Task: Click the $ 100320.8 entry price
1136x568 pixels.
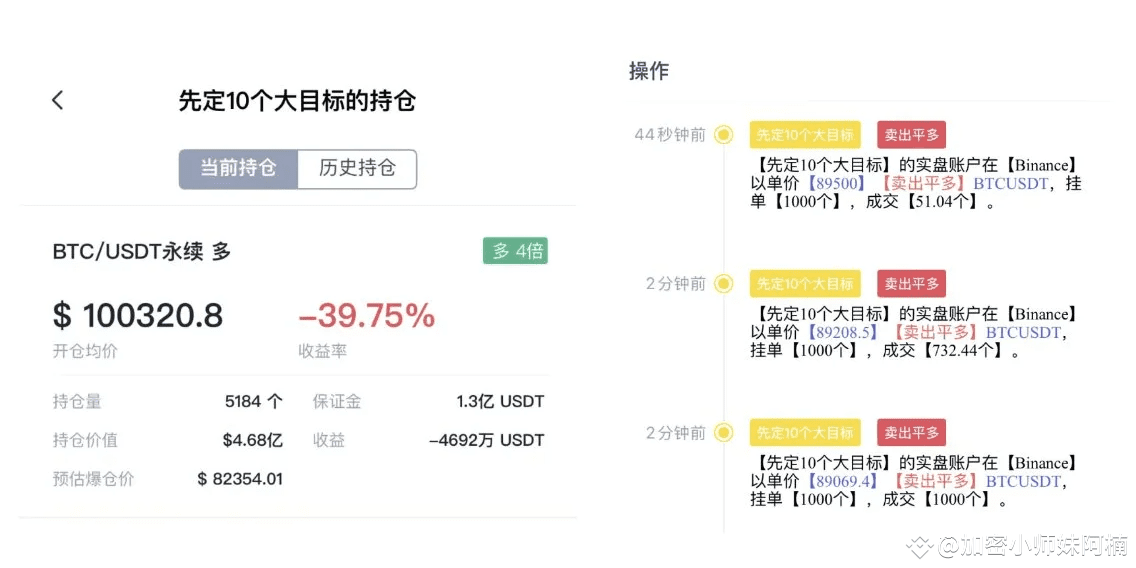Action: click(x=138, y=316)
